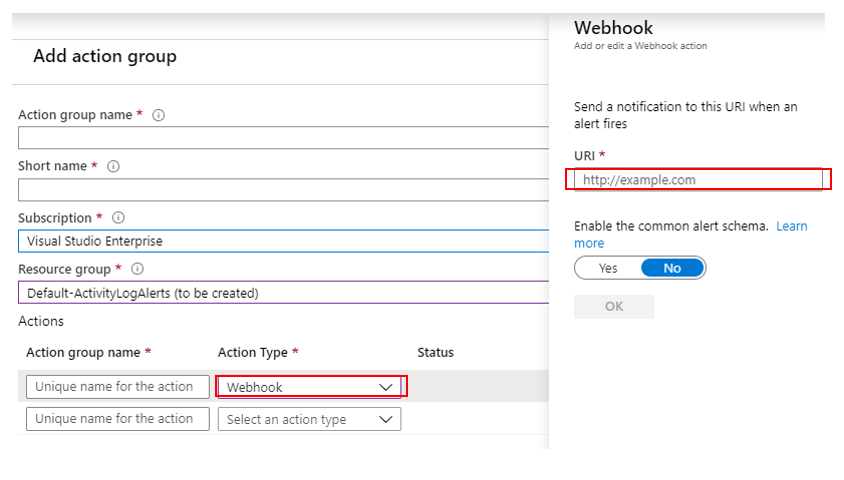This screenshot has width=844, height=480.
Task: Click the OK button in Webhook panel
Action: click(614, 306)
